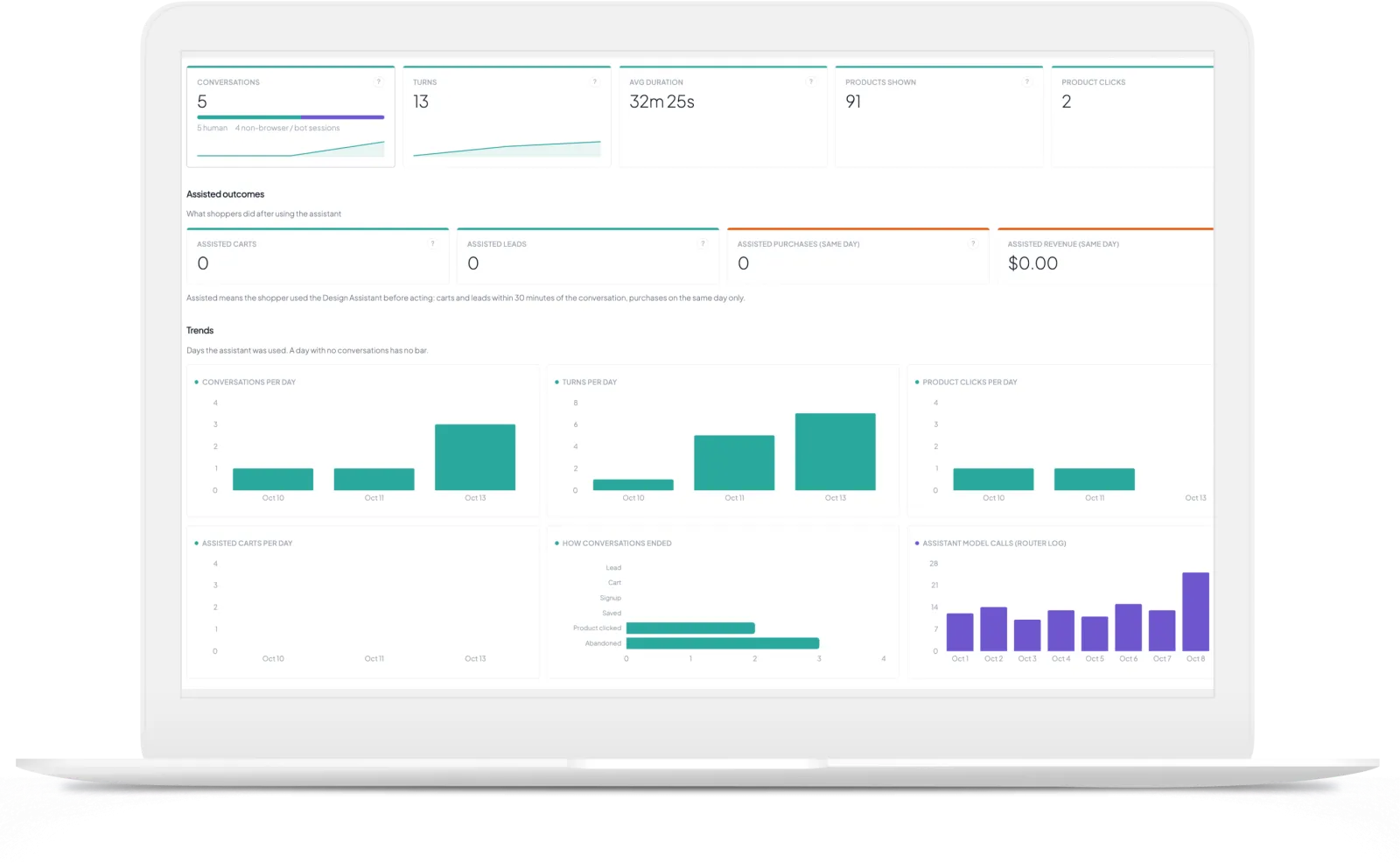This screenshot has width=1400, height=863.
Task: Click the human versus bot sessions progress bar
Action: [x=290, y=117]
